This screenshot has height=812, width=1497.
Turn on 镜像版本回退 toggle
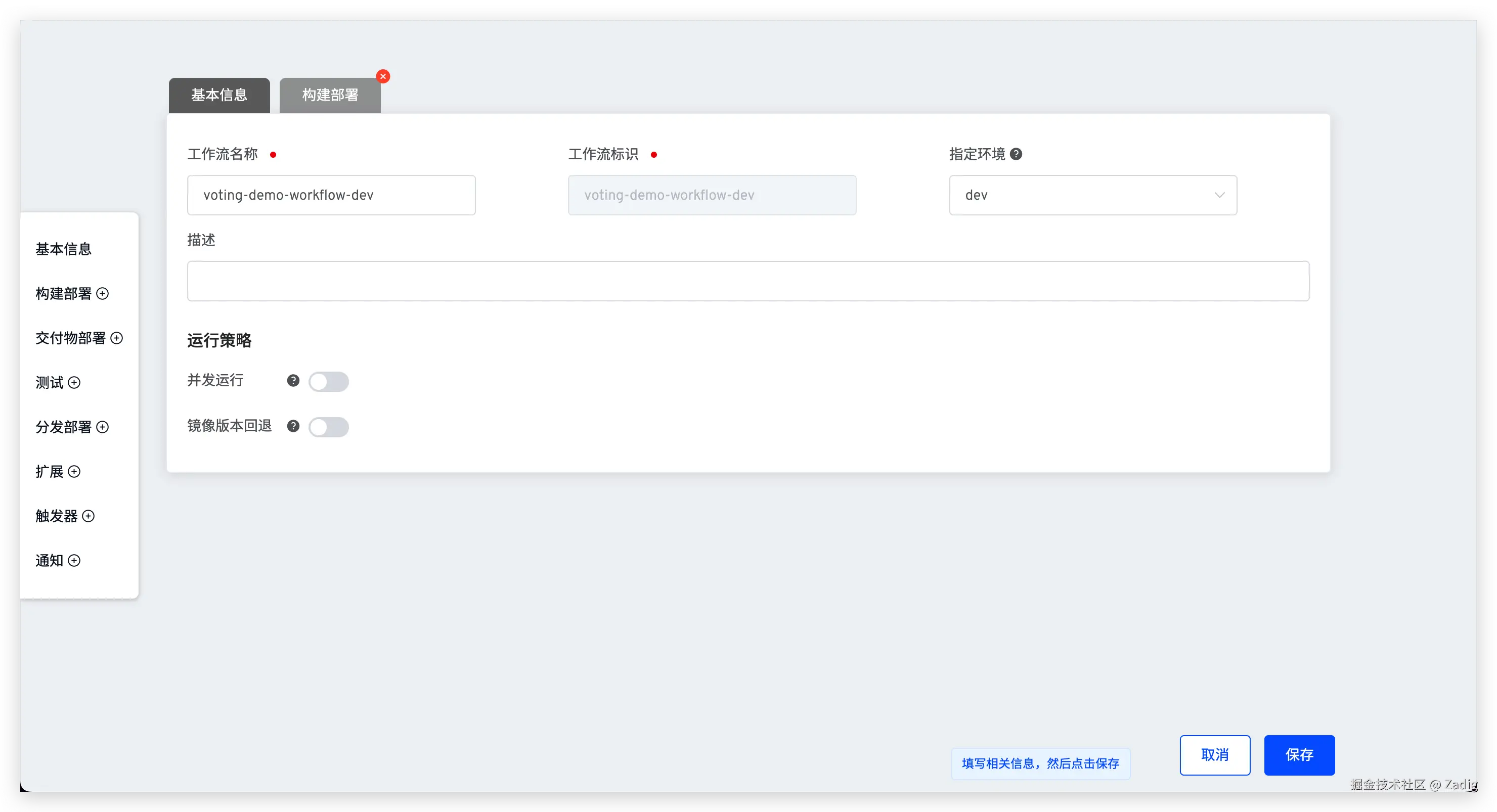click(328, 427)
